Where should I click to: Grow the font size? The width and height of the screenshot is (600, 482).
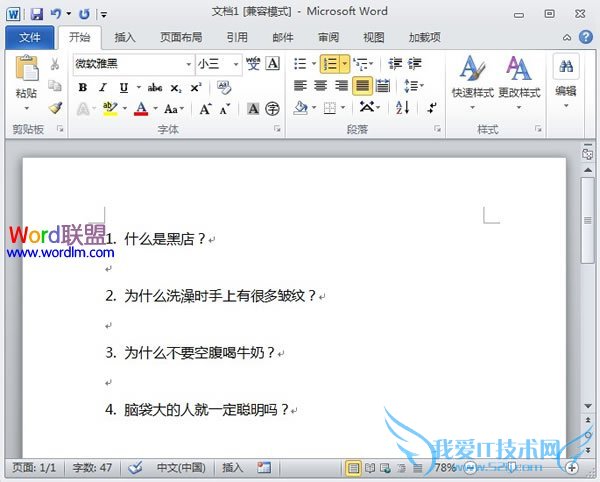coord(205,109)
